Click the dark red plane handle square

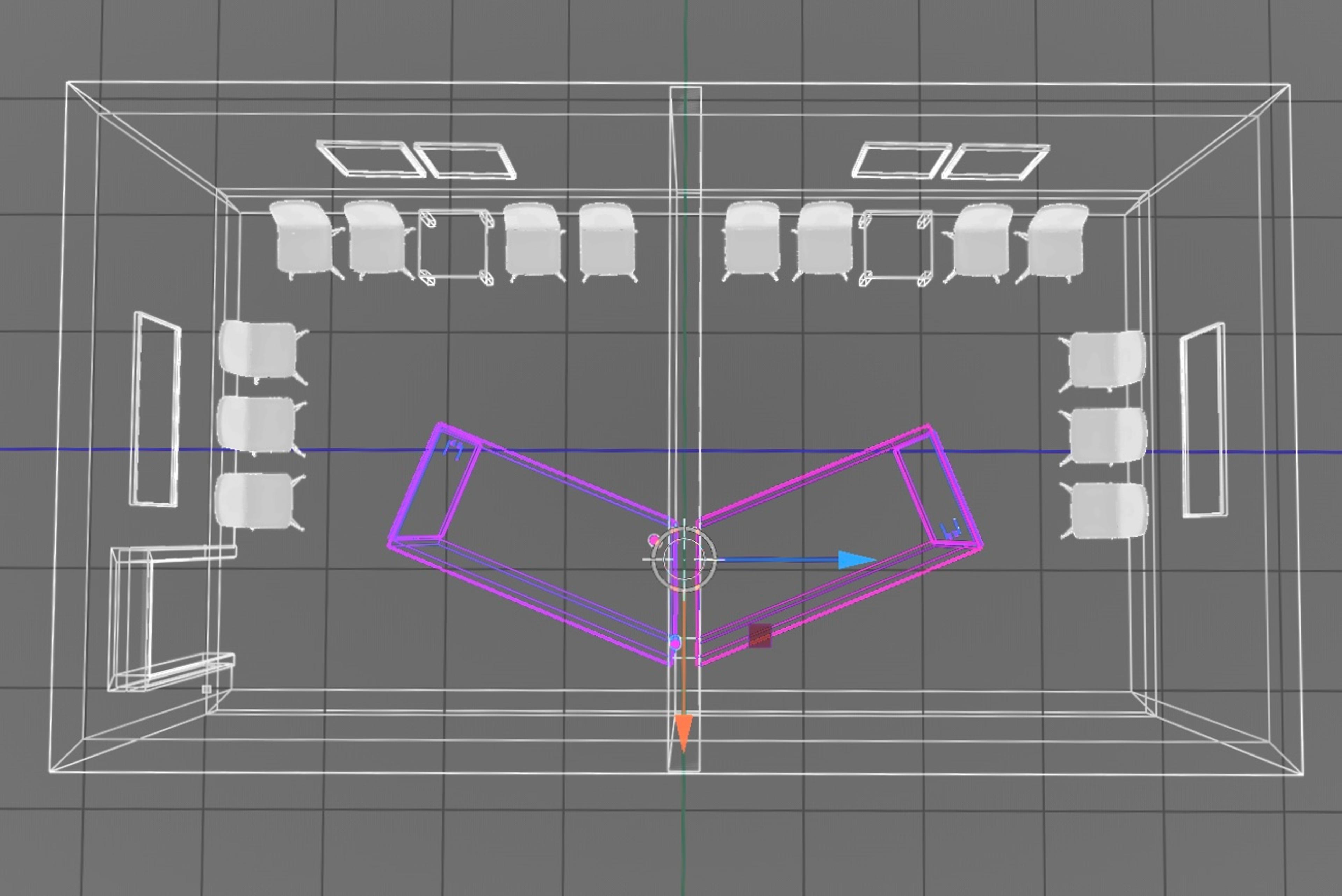pos(760,636)
